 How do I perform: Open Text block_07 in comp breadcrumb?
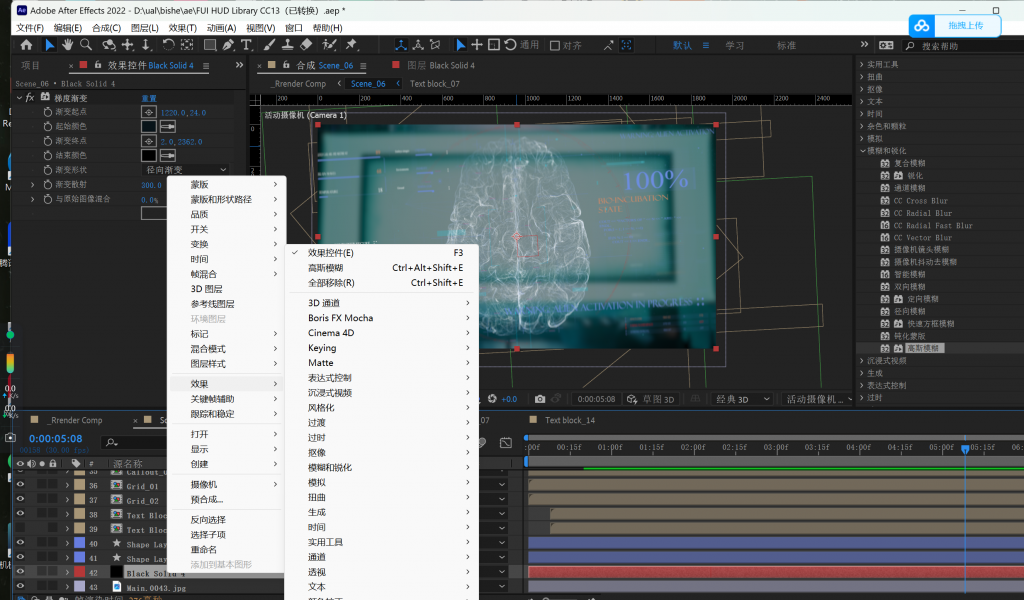[434, 84]
